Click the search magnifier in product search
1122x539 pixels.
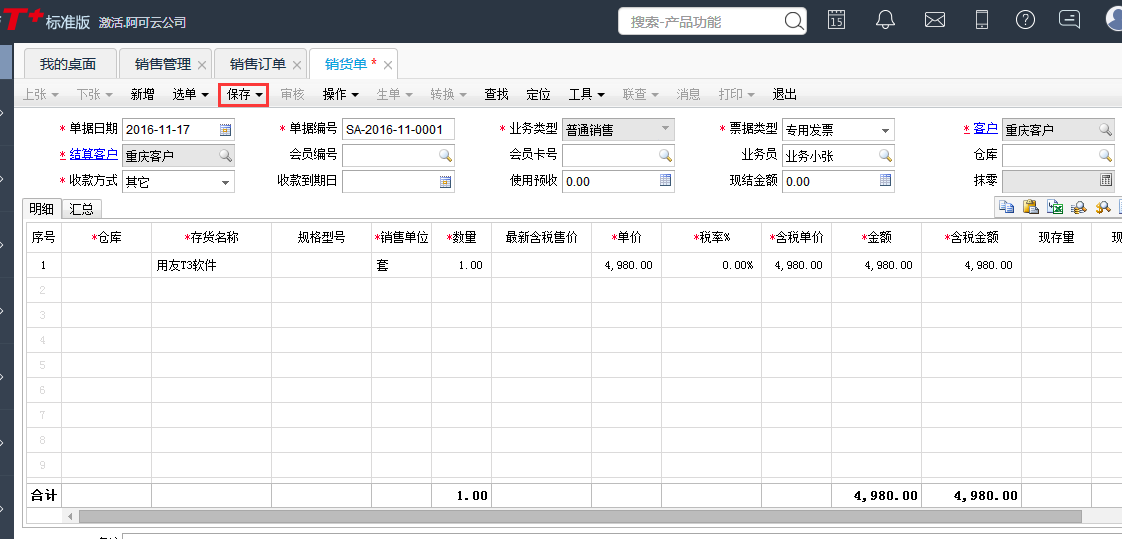794,21
